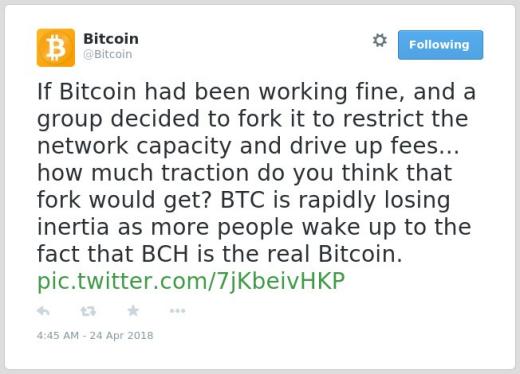Favorite the tweet with the star icon

point(133,311)
